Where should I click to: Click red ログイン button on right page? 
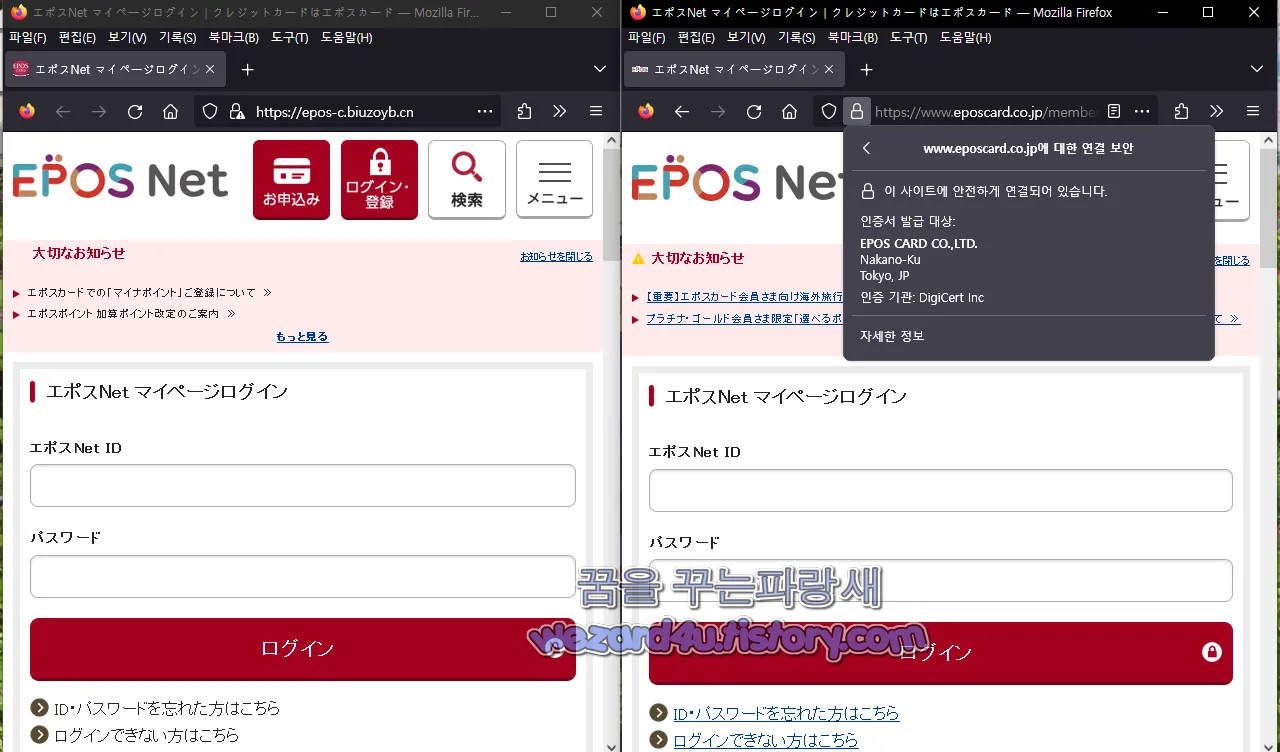coord(941,653)
